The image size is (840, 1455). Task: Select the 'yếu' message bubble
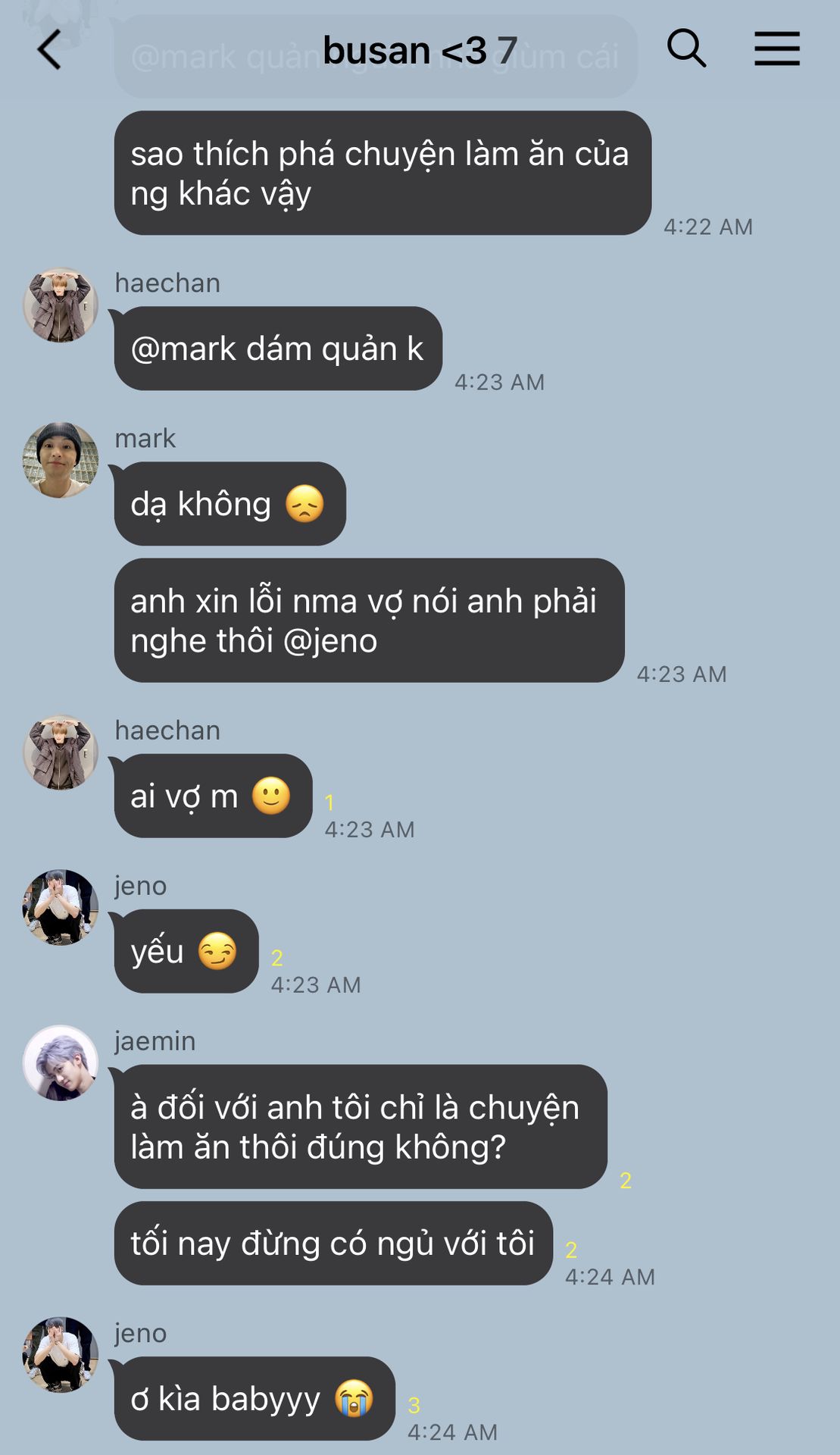[x=186, y=951]
